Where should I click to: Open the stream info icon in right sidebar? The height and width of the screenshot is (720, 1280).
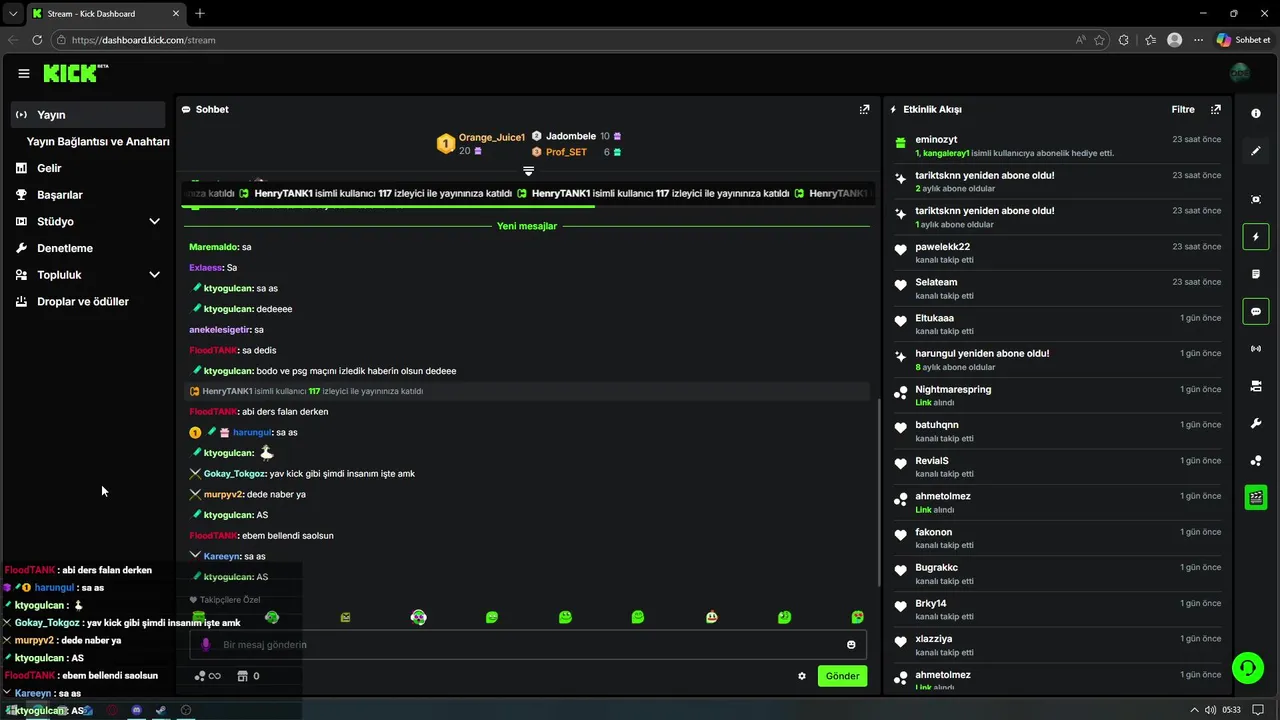coord(1256,114)
